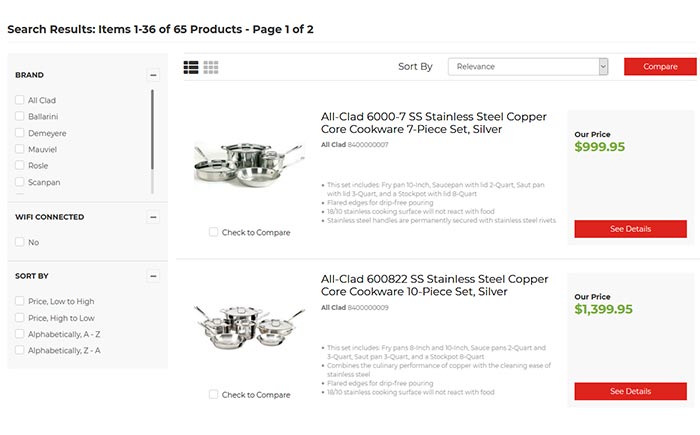Screen dimensions: 700x435
Task: See Details for the 10-Piece Set
Action: pos(630,391)
